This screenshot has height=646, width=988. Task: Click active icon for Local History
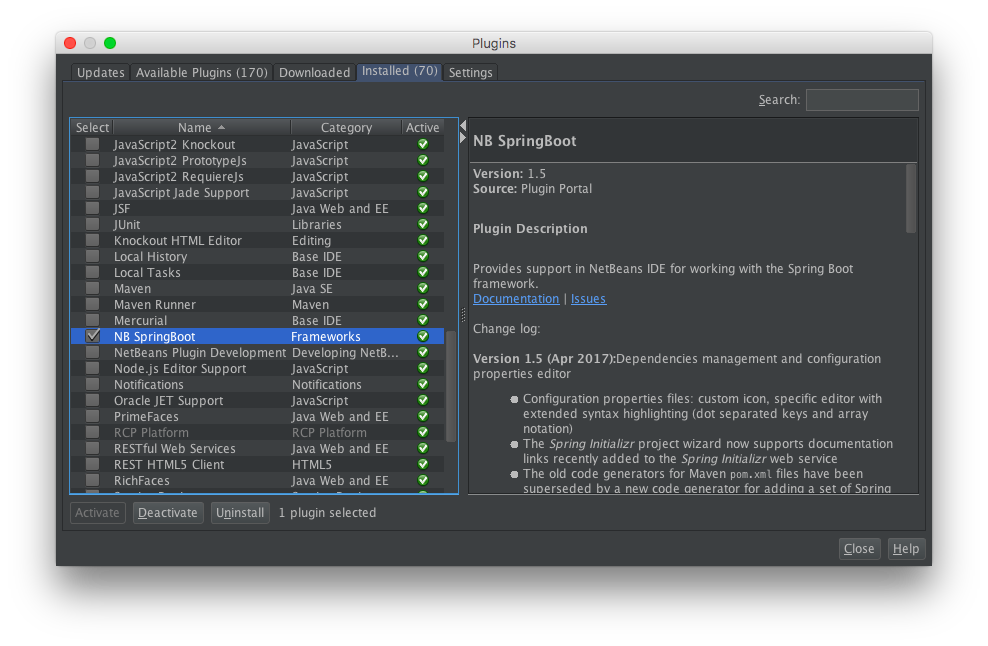(x=423, y=257)
